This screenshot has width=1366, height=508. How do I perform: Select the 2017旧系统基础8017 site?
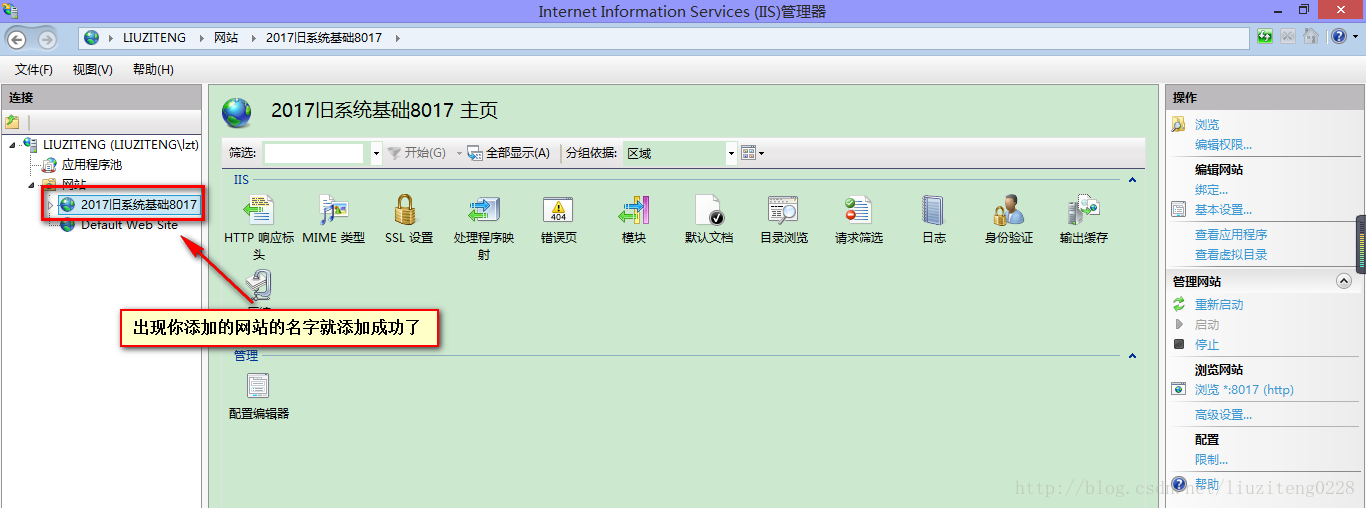click(139, 205)
